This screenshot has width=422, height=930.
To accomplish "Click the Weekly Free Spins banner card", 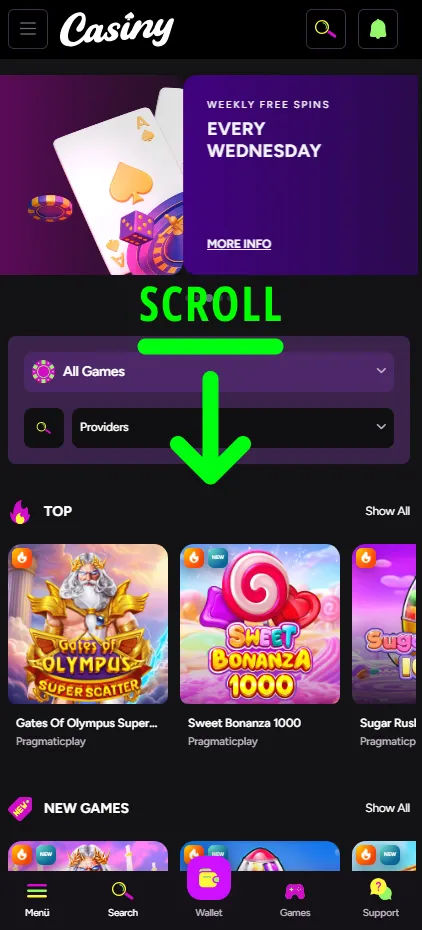I will pos(302,175).
